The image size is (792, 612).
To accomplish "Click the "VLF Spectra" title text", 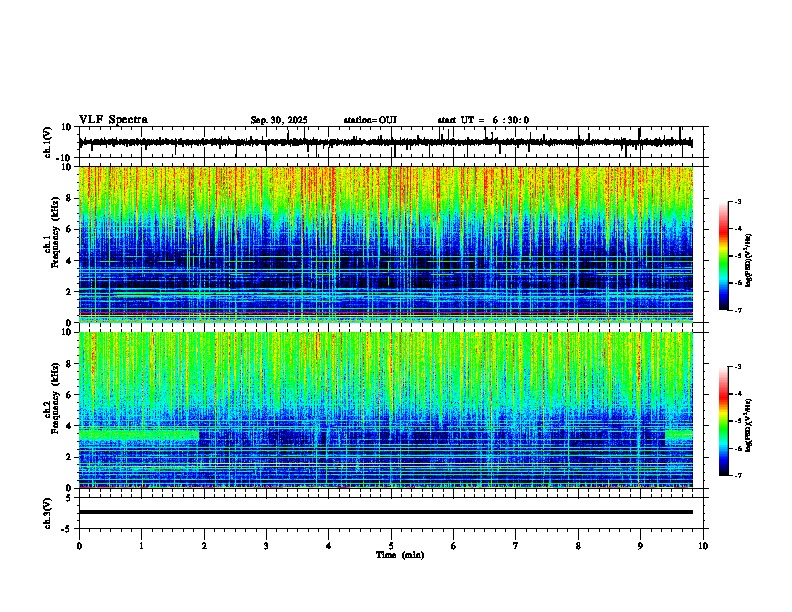I will (x=113, y=120).
